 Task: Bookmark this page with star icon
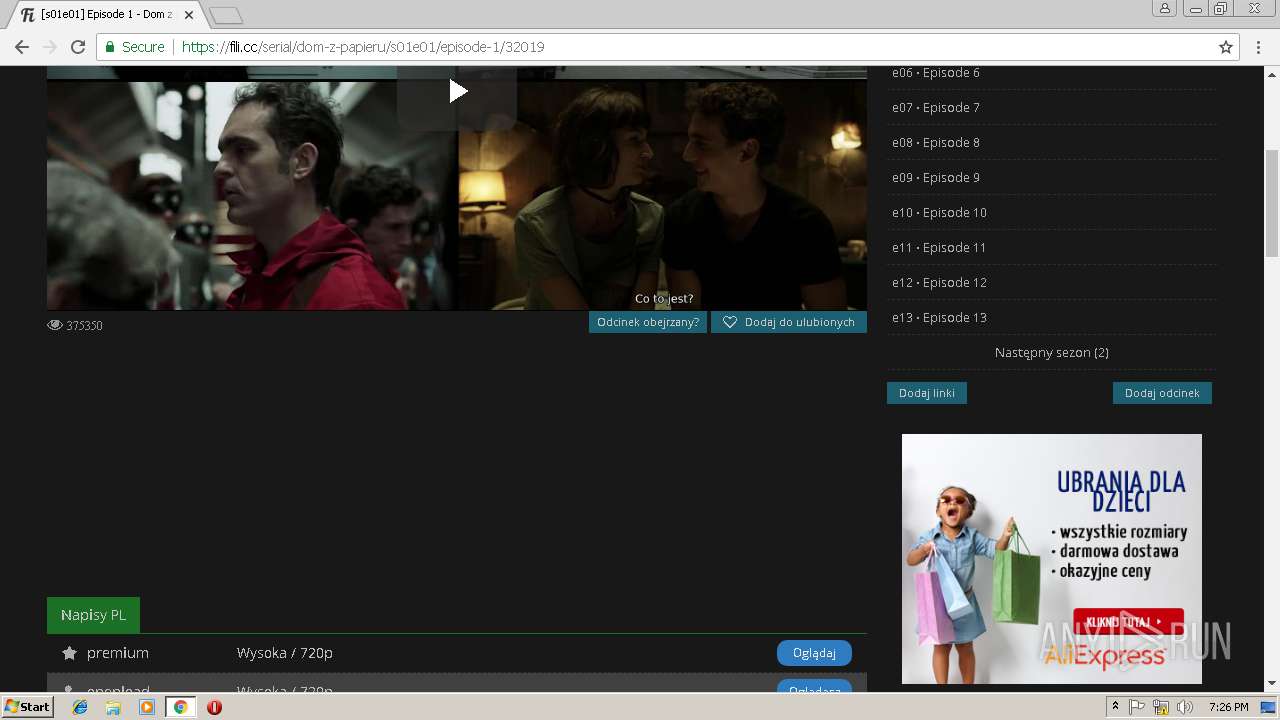[x=1226, y=47]
